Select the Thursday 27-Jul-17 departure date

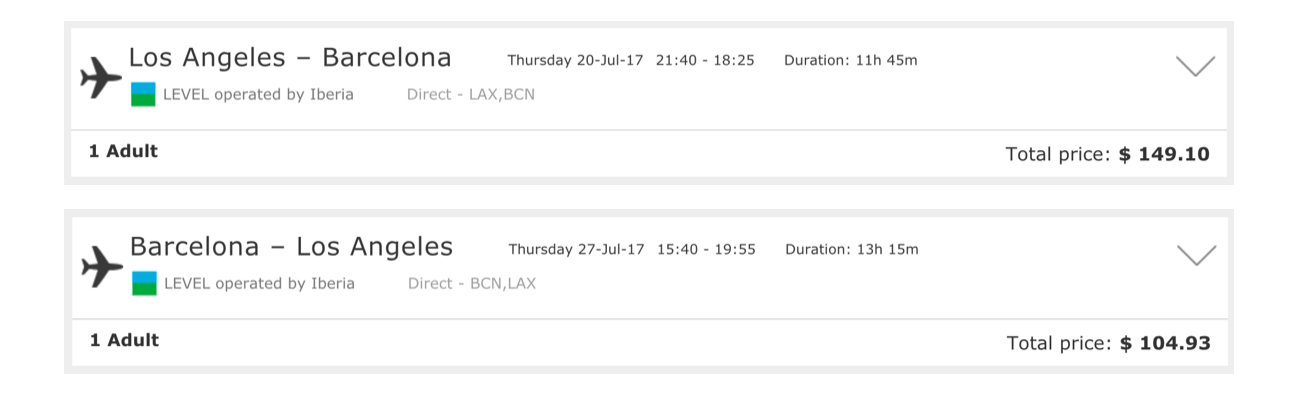pos(576,249)
